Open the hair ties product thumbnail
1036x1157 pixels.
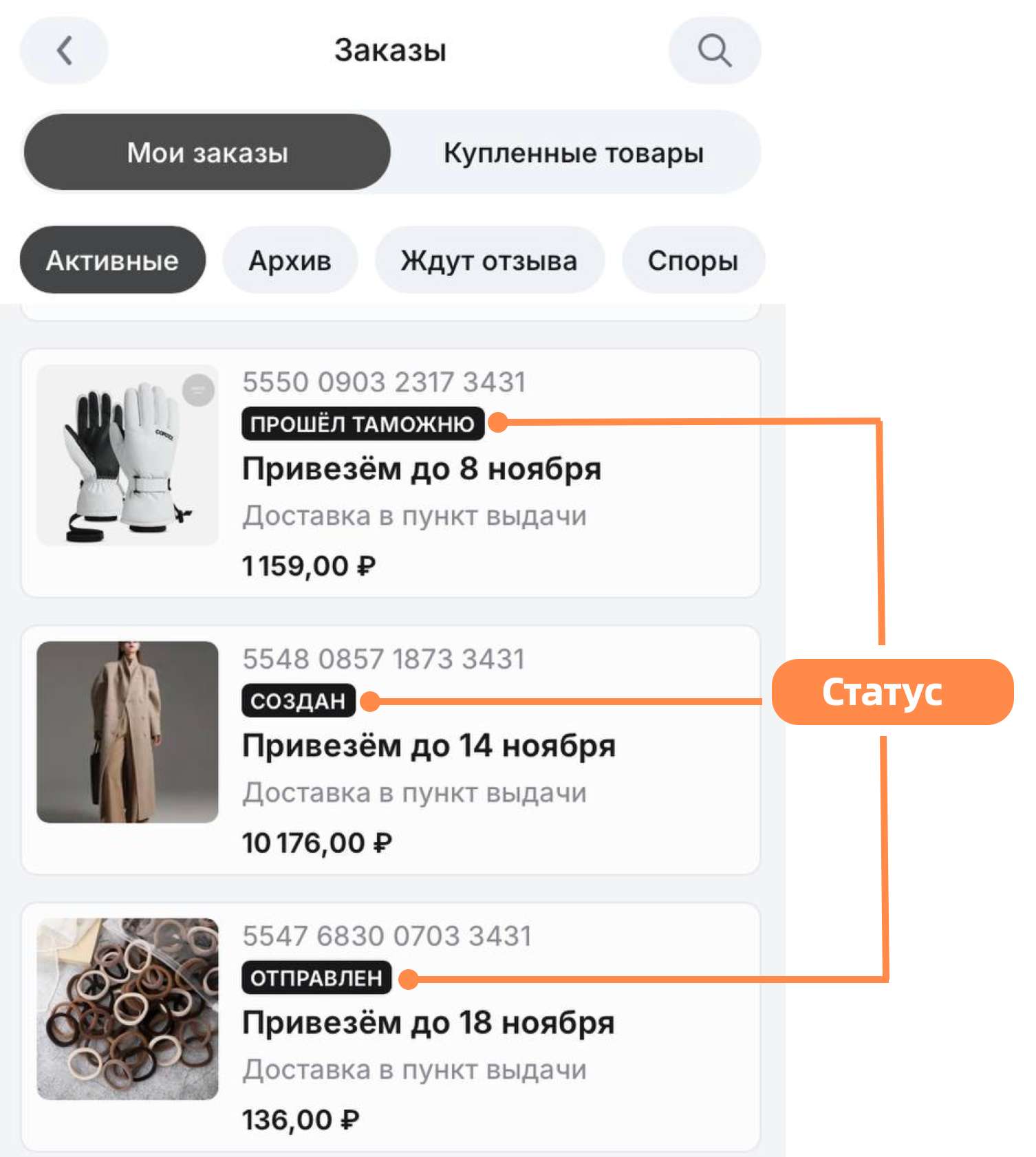pos(127,1008)
